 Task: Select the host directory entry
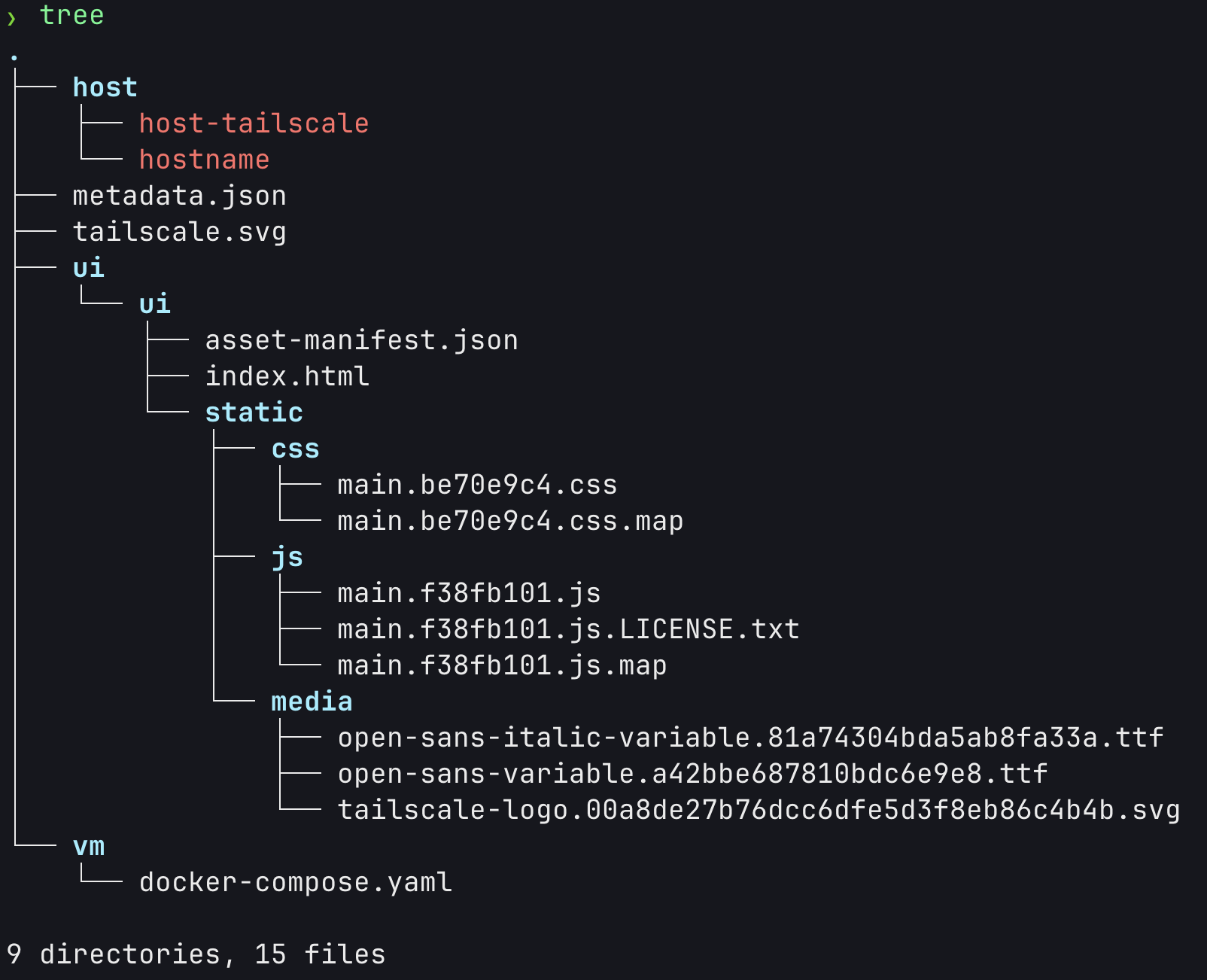pos(105,87)
